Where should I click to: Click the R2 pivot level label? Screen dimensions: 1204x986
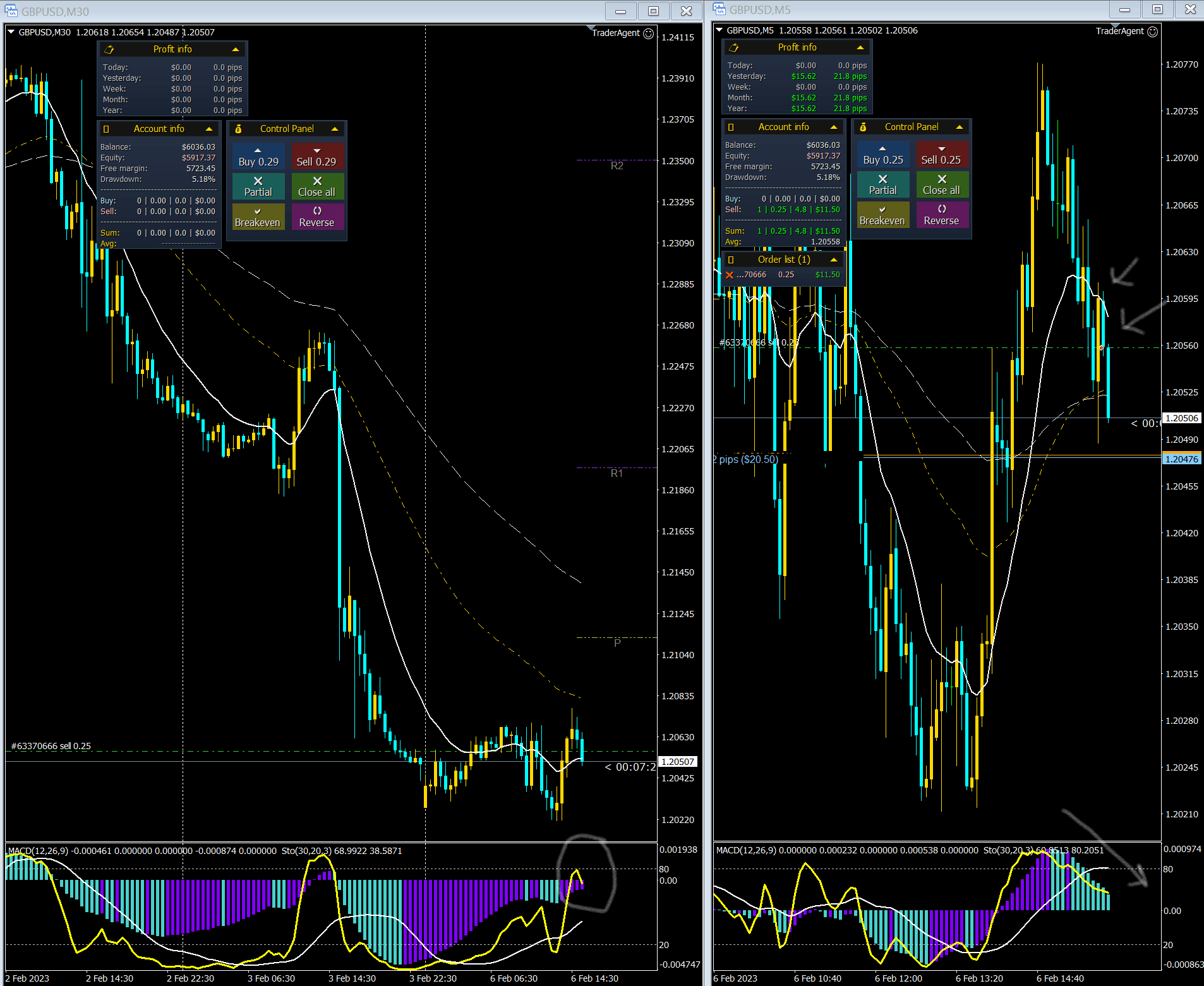coord(617,166)
